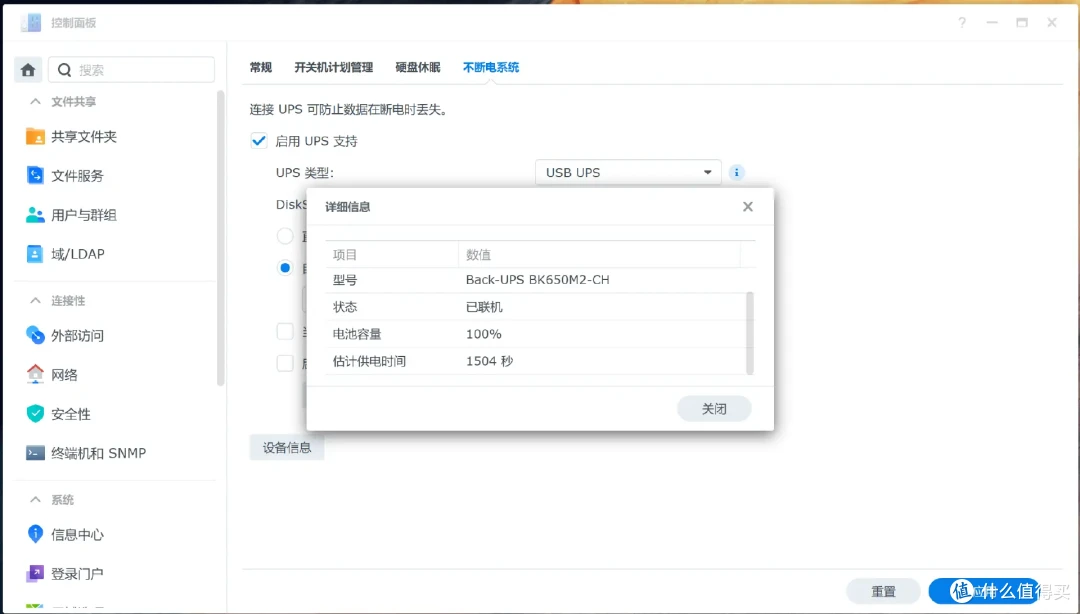
Task: Close the 详细信息 dialog with X
Action: (x=747, y=207)
